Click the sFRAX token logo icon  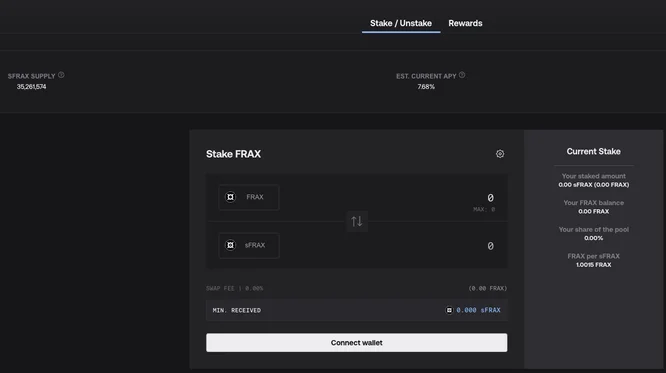[x=230, y=245]
